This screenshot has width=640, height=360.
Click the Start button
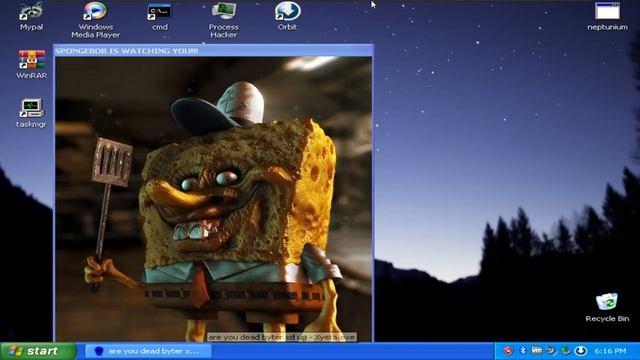coord(38,351)
